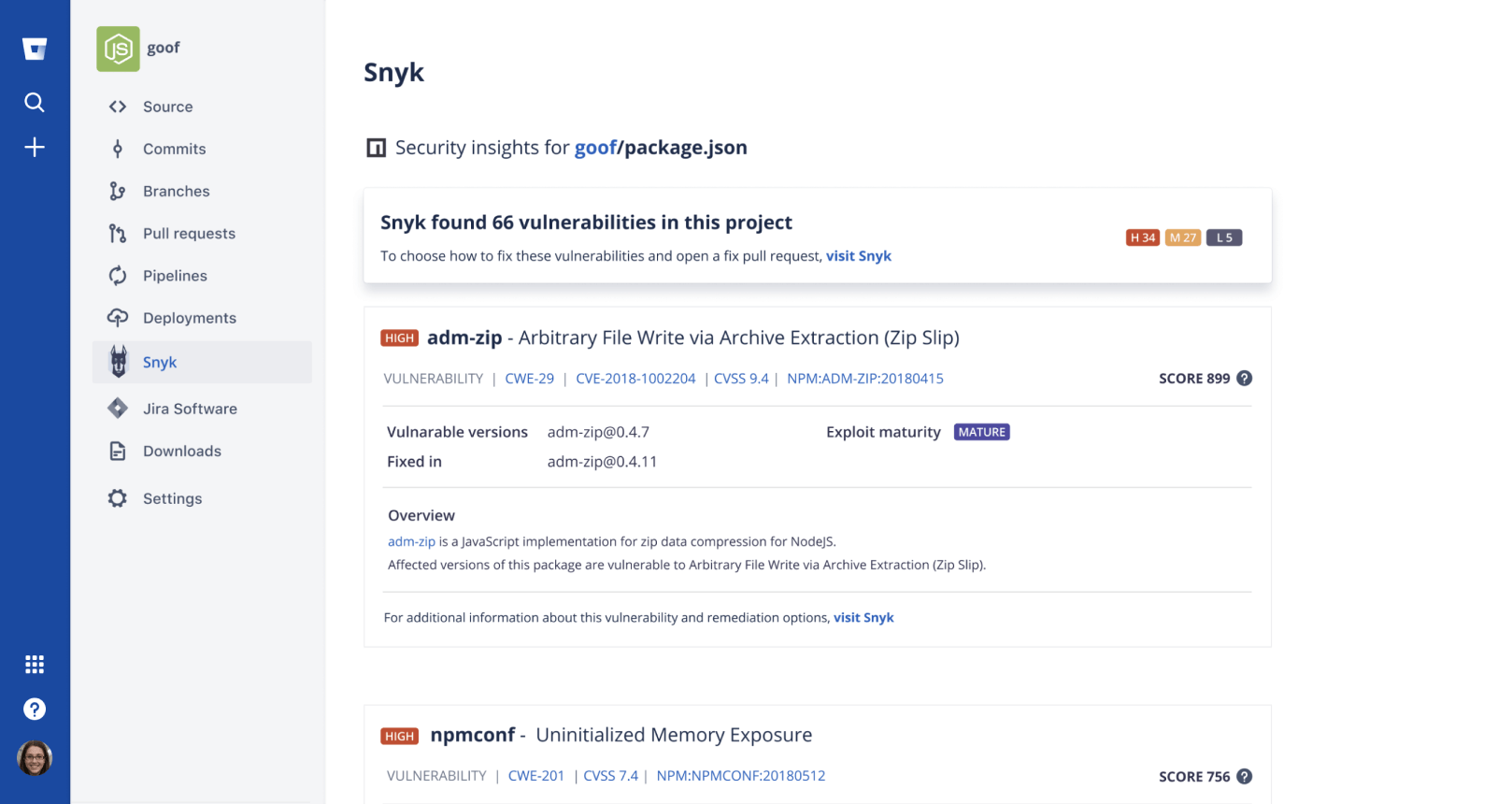Open the NPM:NPMCONF:20180512 link
This screenshot has width=1512, height=804.
(740, 776)
